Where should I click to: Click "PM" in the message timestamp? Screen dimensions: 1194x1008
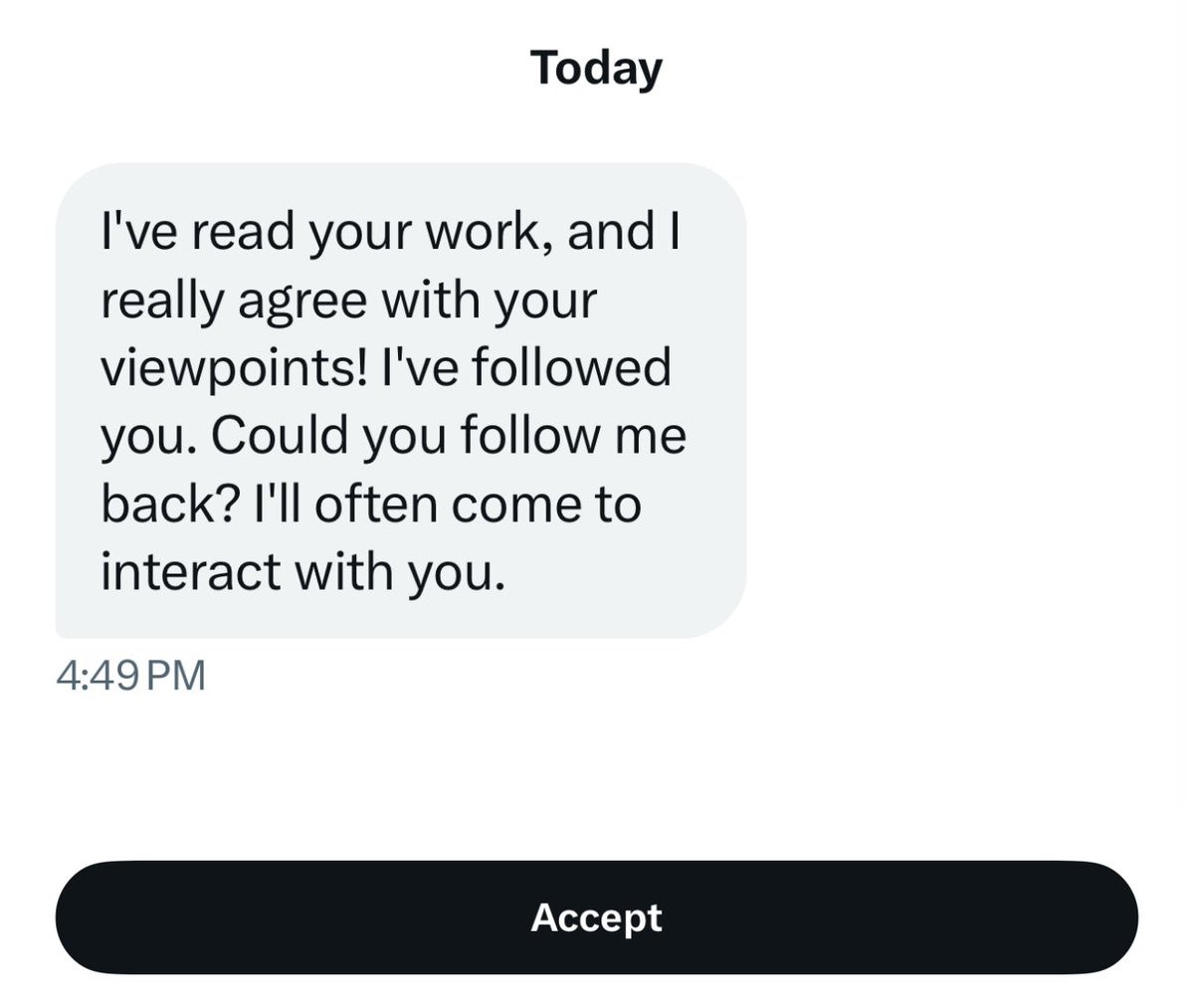point(176,675)
